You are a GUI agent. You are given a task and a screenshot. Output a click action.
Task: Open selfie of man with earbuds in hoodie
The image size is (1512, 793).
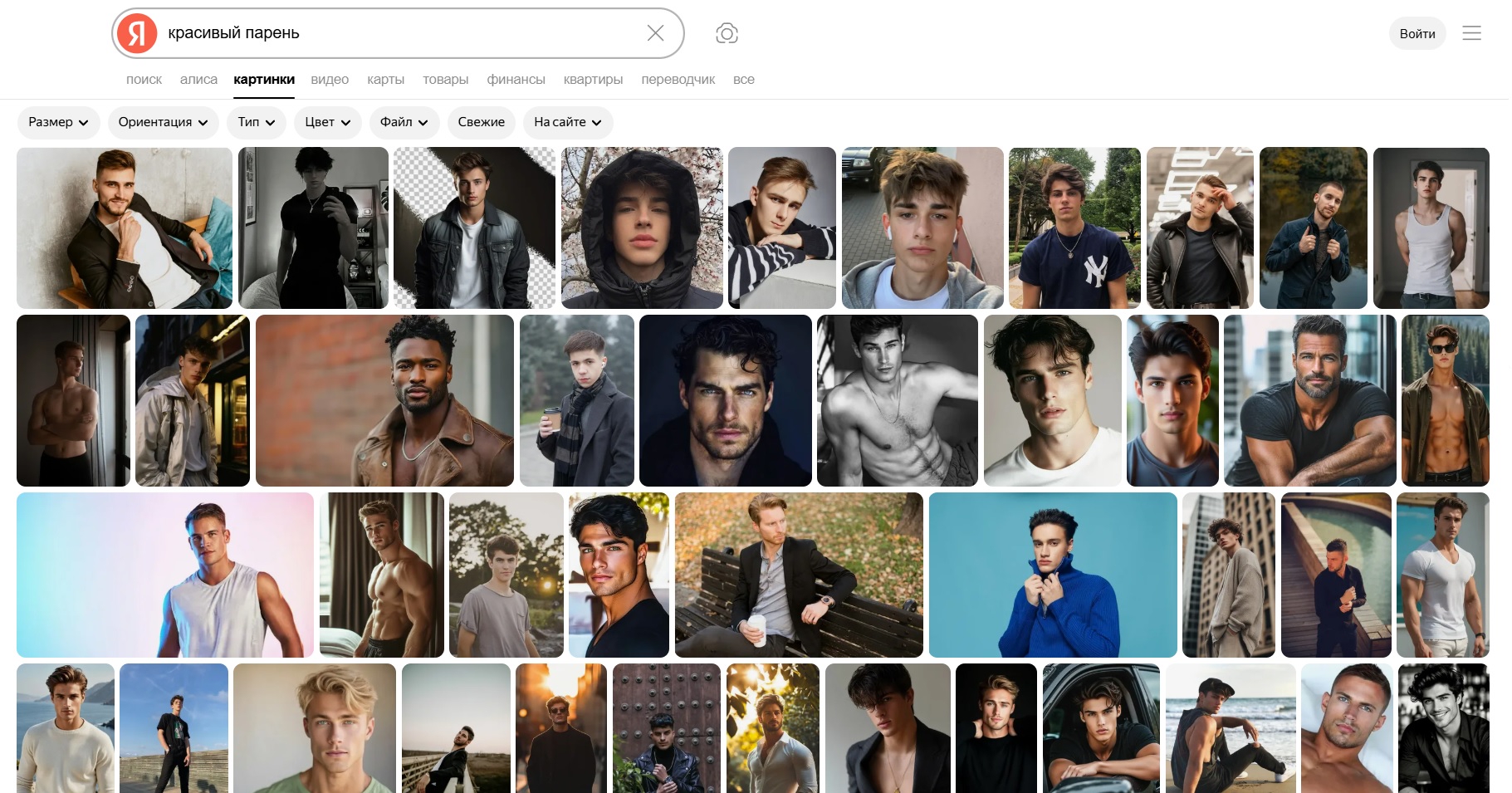(922, 228)
